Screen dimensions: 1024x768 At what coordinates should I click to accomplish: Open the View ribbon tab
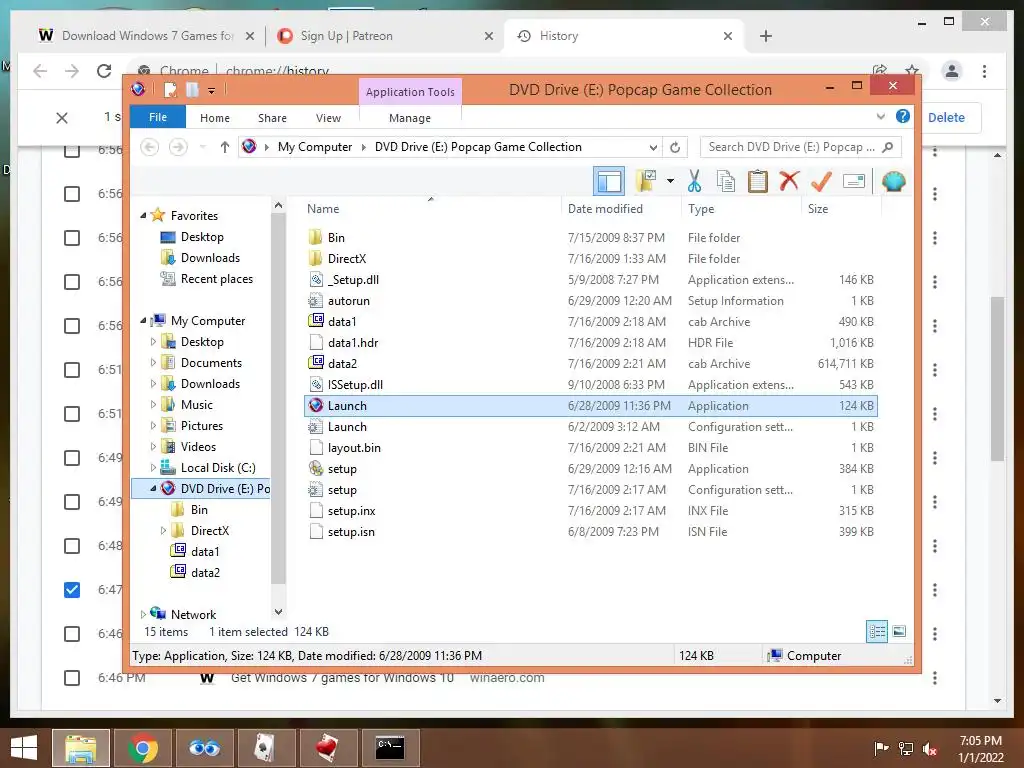pyautogui.click(x=328, y=118)
